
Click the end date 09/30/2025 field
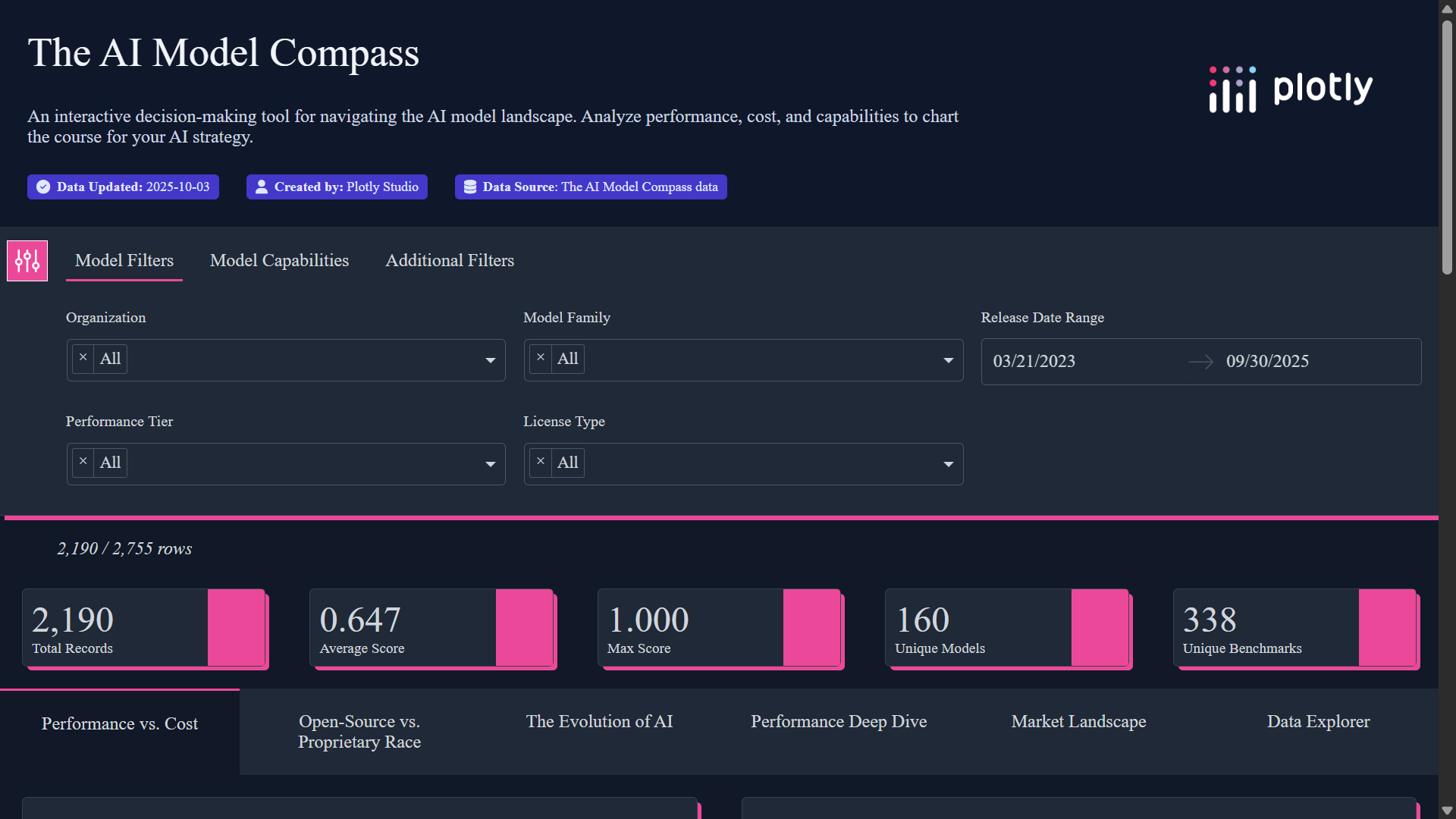(x=1267, y=362)
